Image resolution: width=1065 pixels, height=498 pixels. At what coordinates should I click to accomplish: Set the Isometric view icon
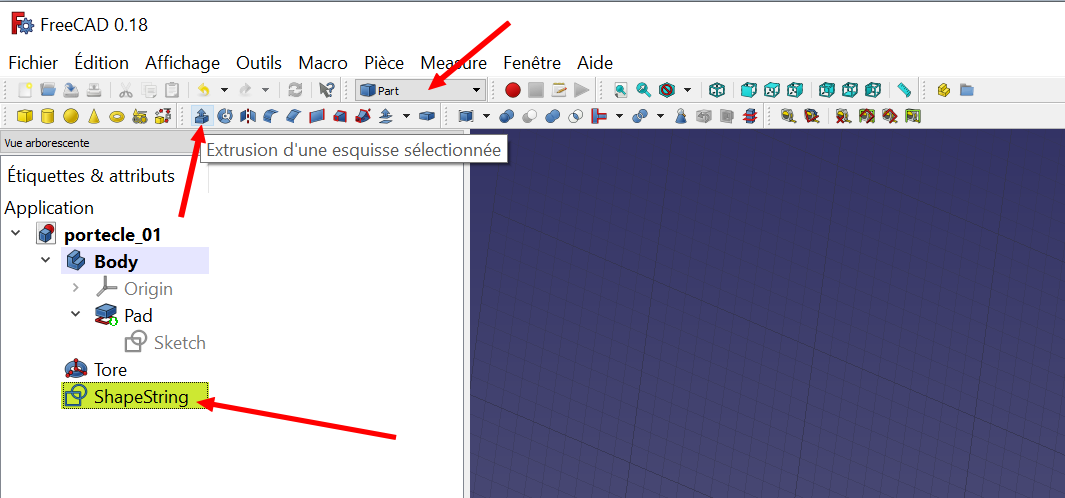click(717, 90)
